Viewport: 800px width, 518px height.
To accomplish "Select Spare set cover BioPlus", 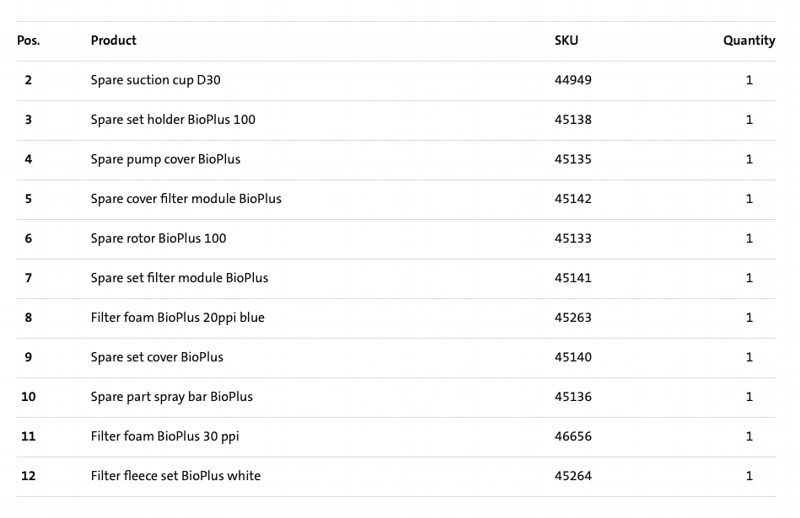I will click(157, 357).
